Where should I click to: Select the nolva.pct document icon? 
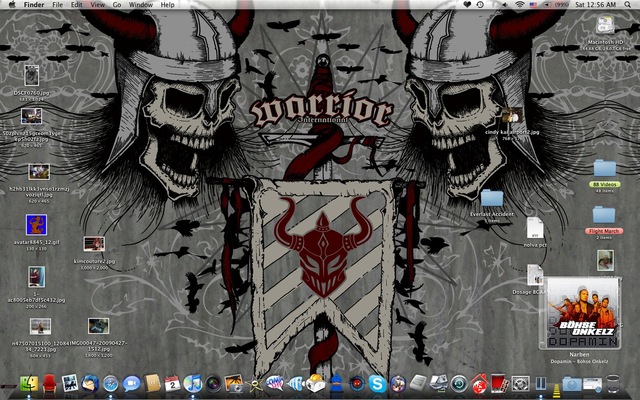tap(535, 228)
